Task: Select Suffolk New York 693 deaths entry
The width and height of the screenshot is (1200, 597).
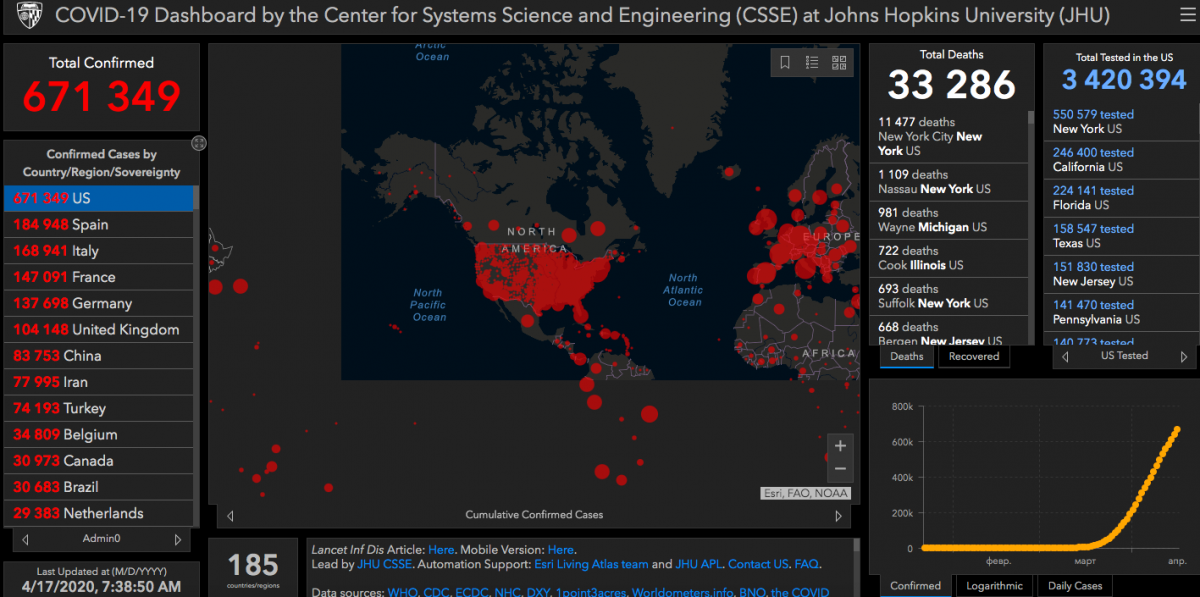Action: pos(947,296)
